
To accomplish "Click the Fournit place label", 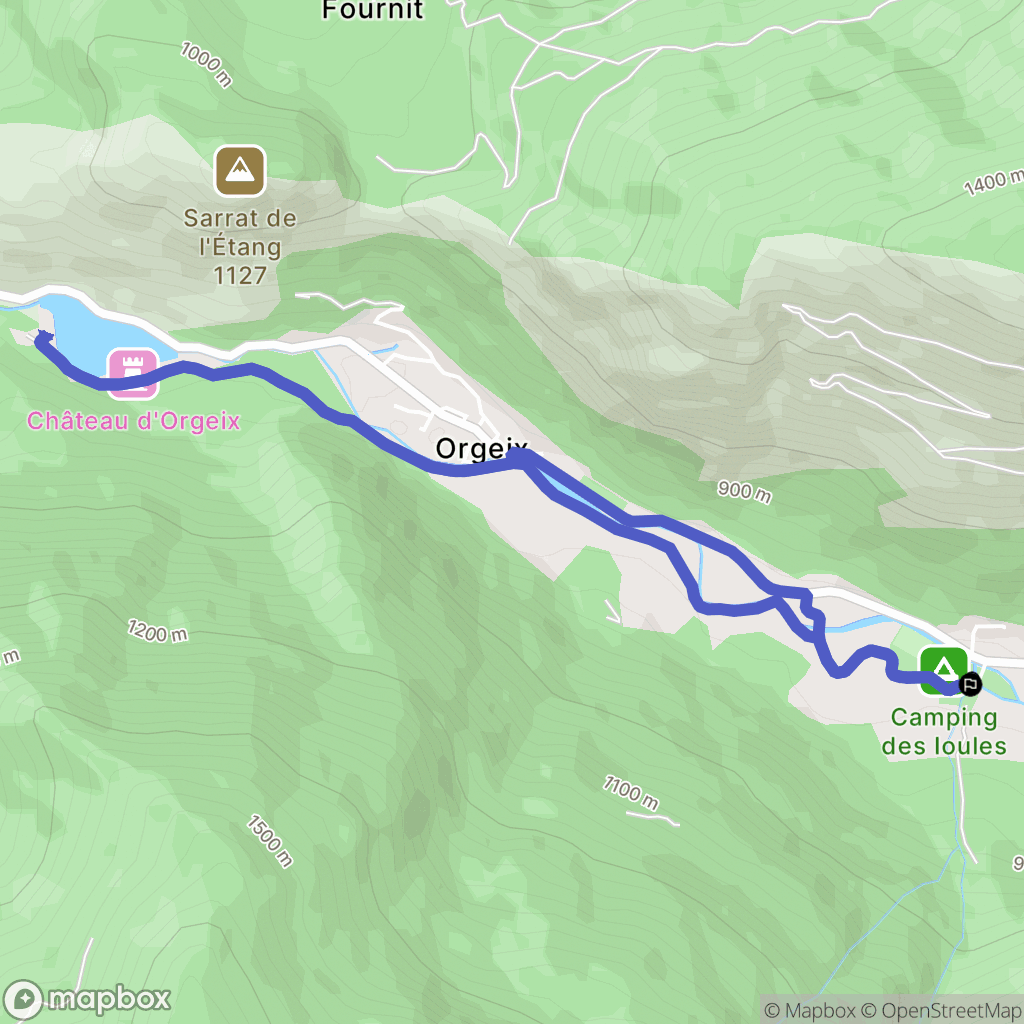I will [x=373, y=10].
